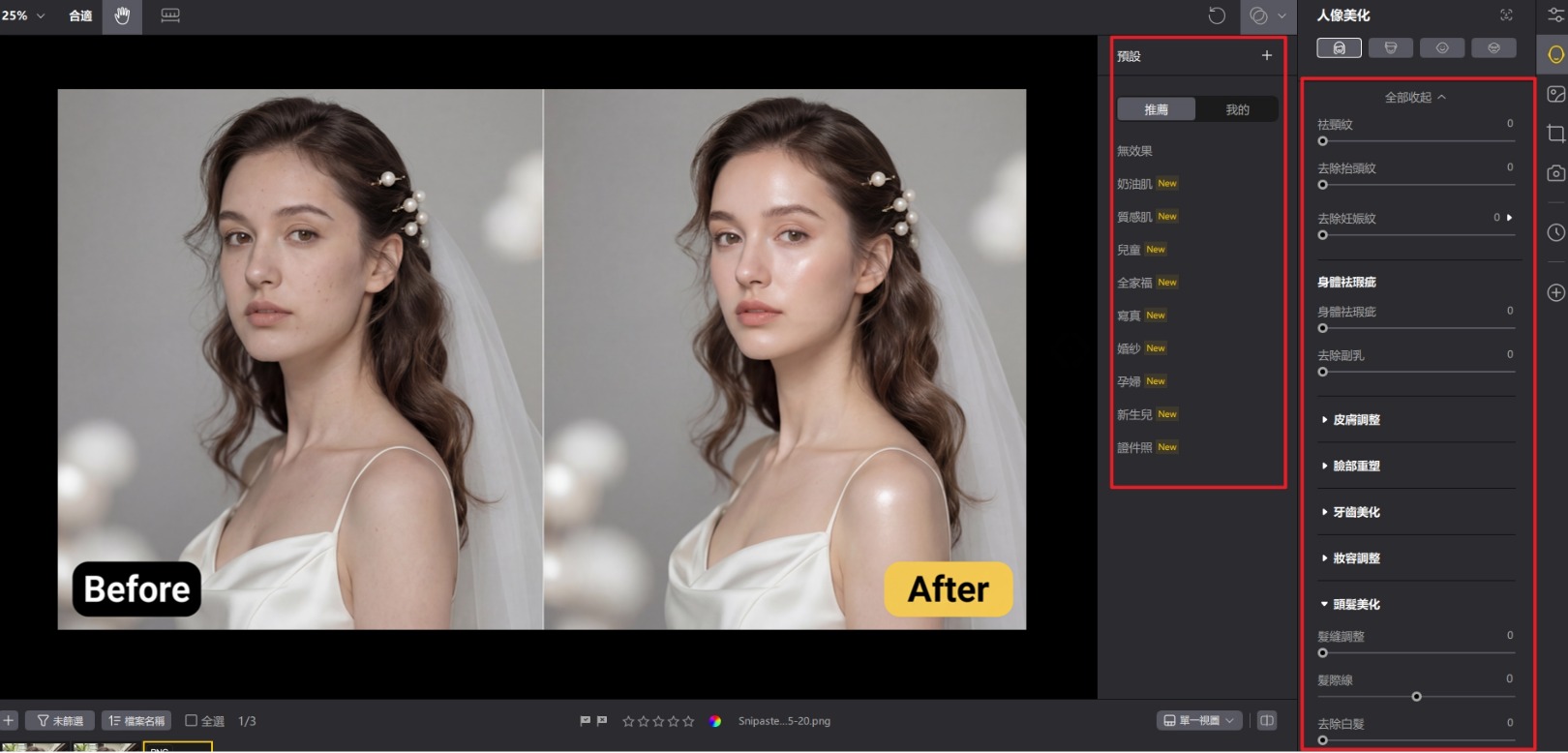Click the Snipaste...5-20.png file name

784,721
